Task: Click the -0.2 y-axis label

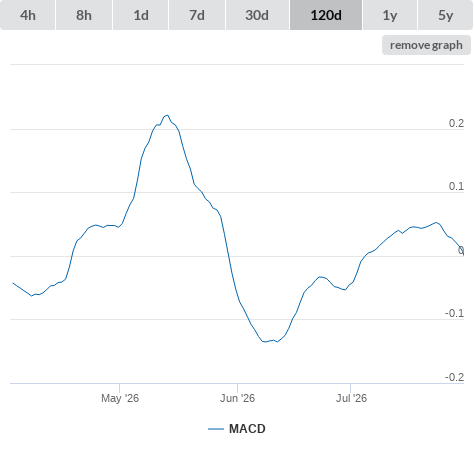Action: click(454, 377)
